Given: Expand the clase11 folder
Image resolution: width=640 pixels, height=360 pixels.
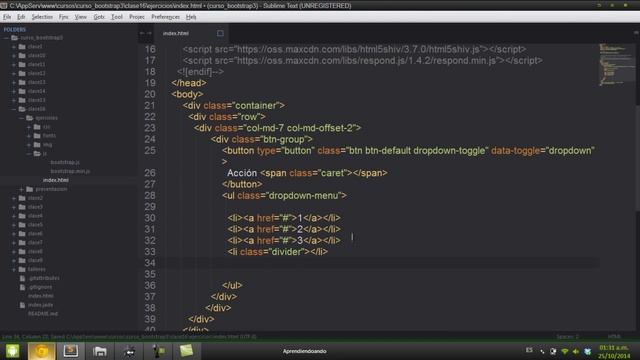Looking at the screenshot, I should 13,64.
